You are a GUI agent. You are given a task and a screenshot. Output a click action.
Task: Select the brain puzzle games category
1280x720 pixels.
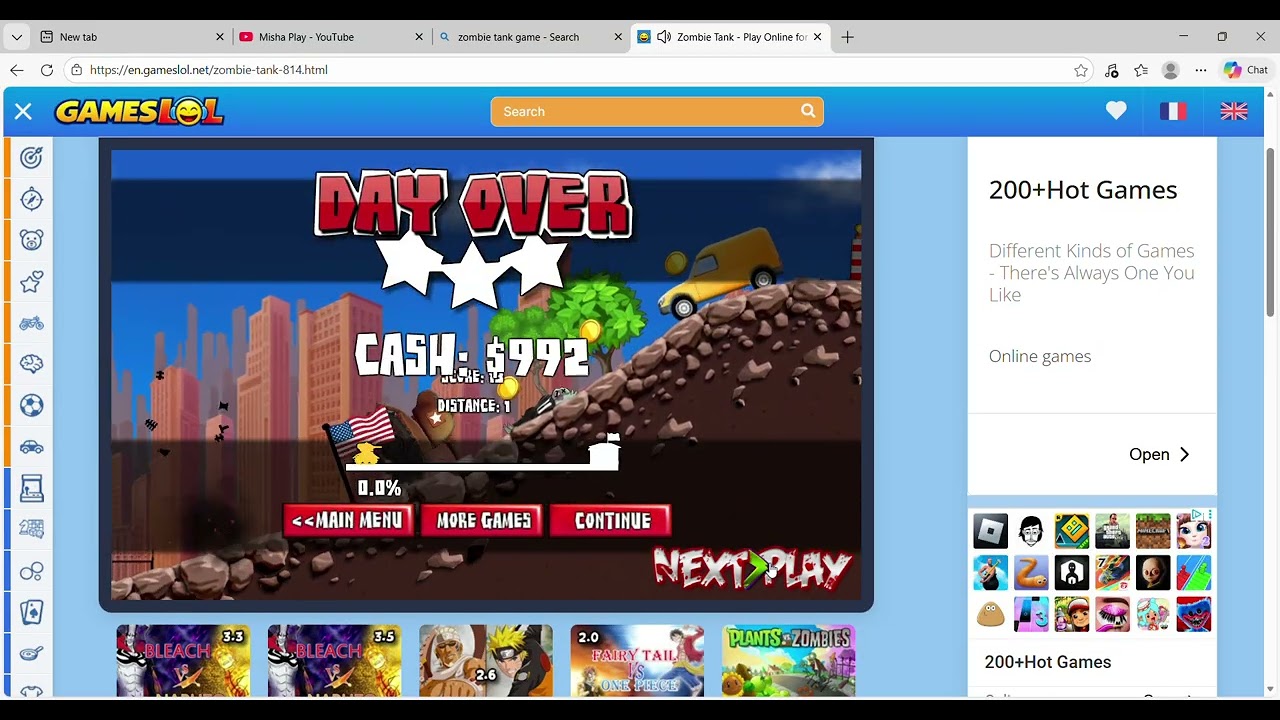point(31,364)
